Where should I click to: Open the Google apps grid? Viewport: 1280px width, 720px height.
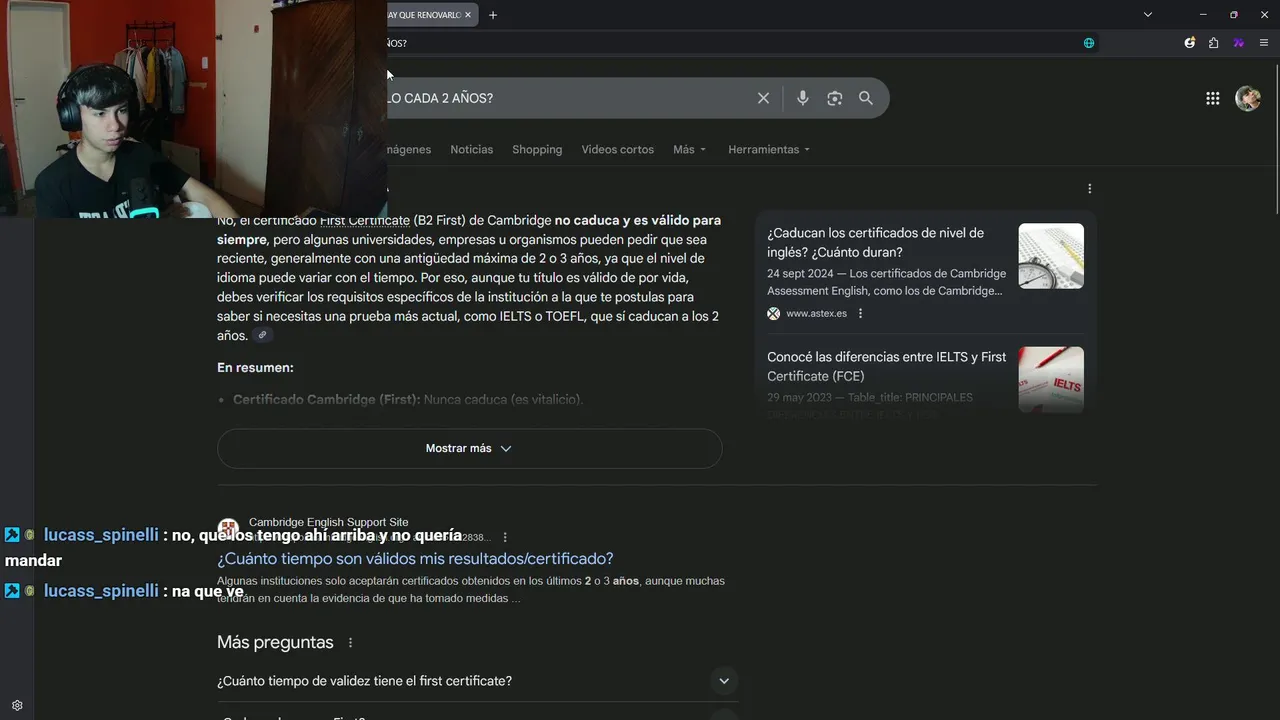(1212, 98)
